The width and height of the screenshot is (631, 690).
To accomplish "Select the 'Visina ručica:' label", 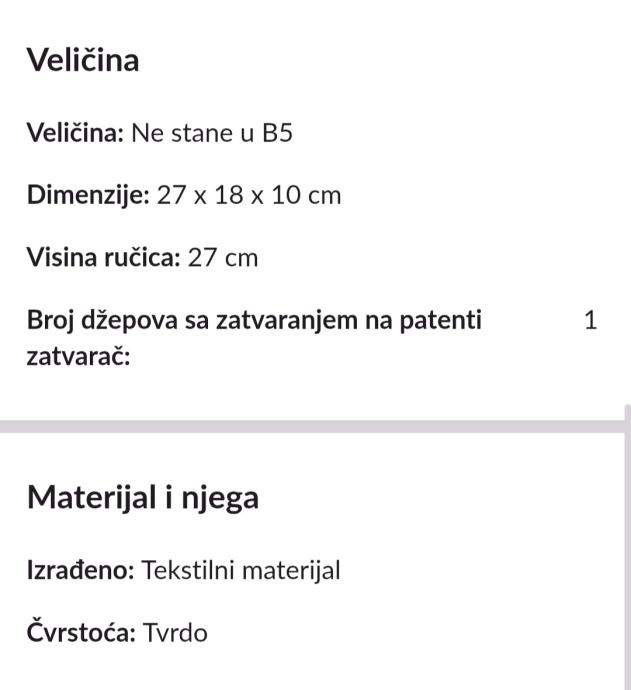I will [104, 258].
